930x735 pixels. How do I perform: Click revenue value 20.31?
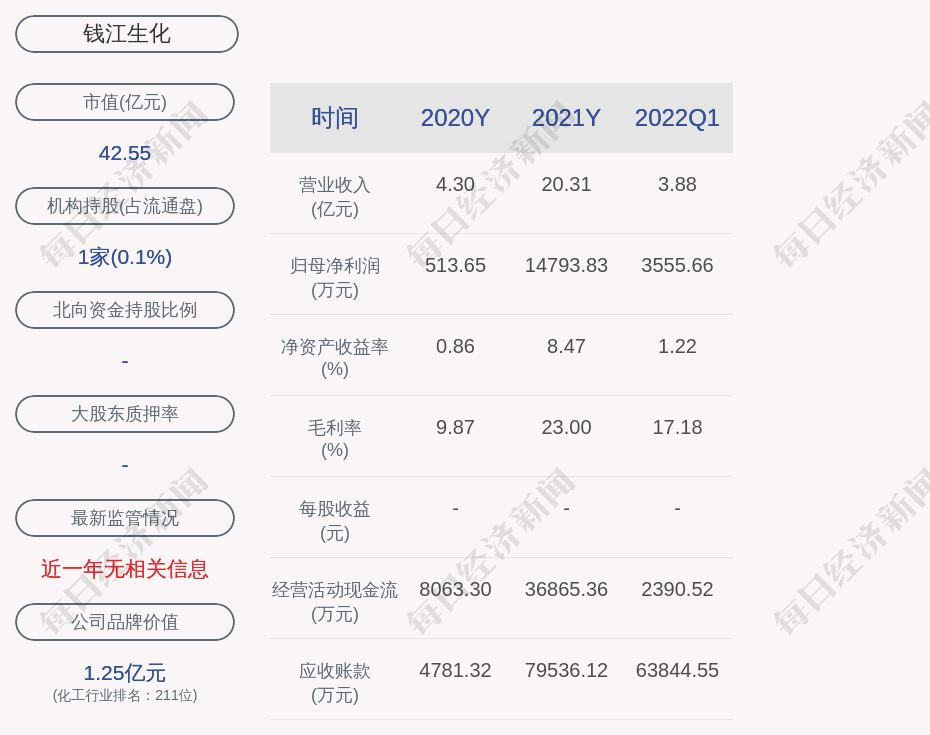[x=566, y=184]
